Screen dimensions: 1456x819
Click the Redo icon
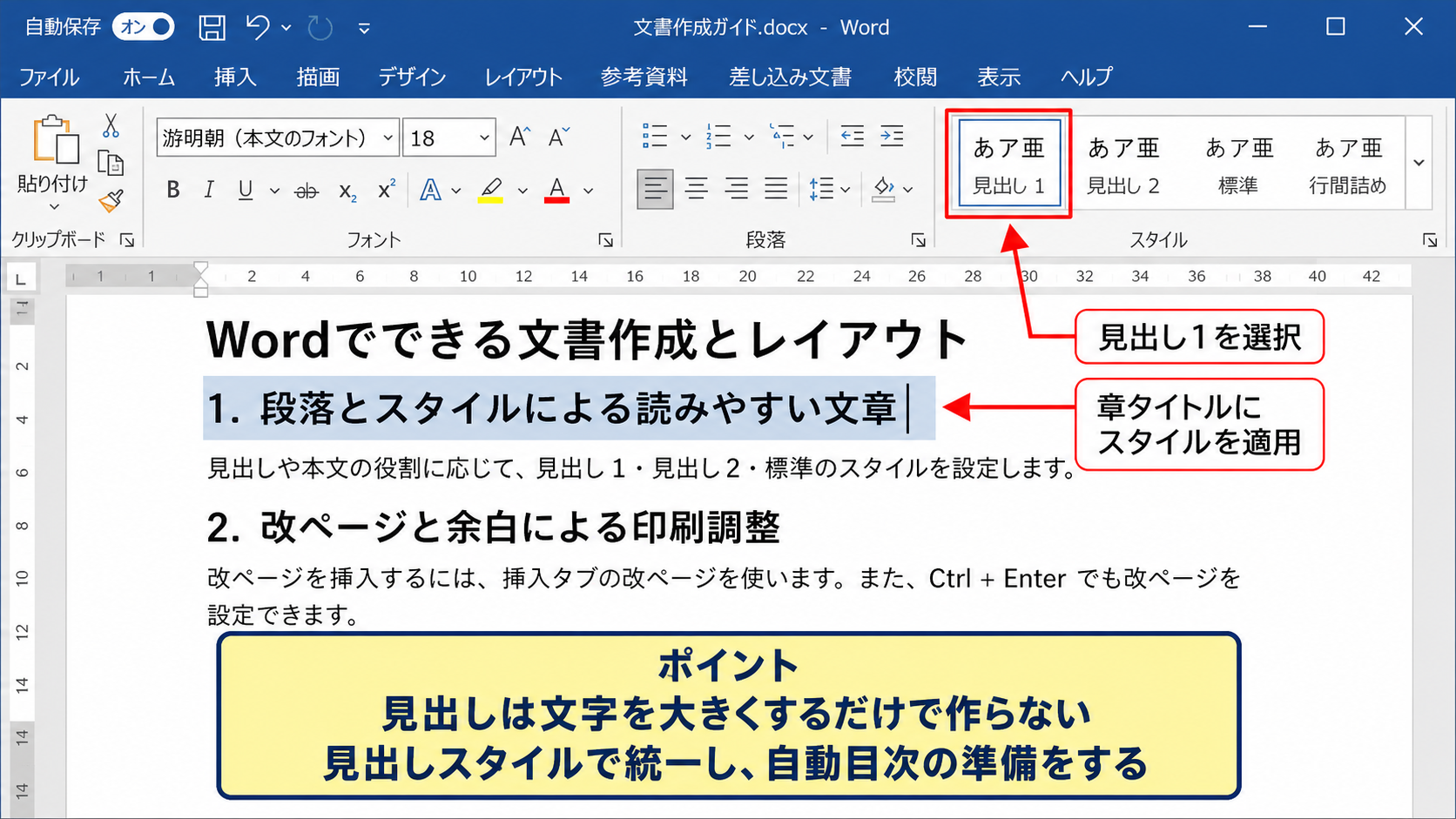point(320,28)
